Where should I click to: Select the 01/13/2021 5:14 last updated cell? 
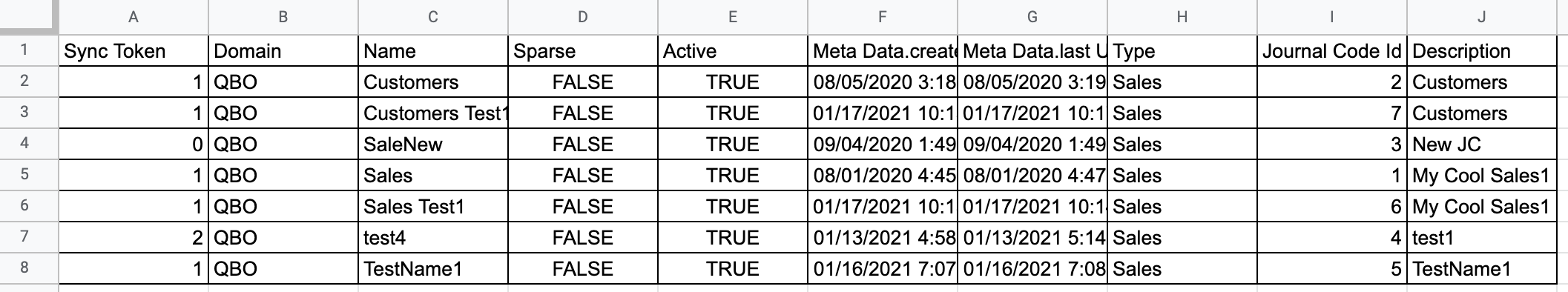[1032, 237]
